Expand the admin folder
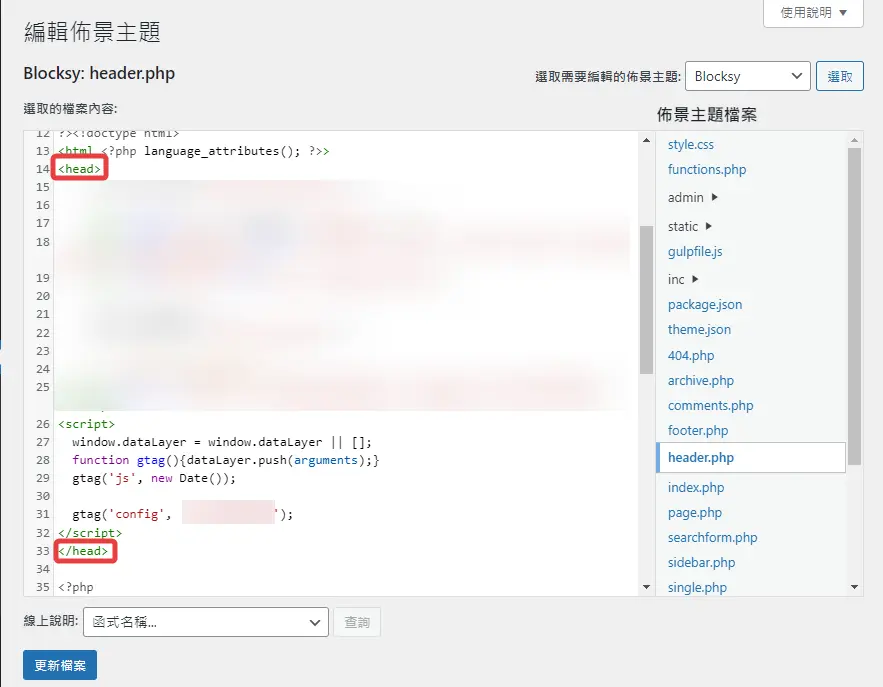883x687 pixels. pos(693,197)
